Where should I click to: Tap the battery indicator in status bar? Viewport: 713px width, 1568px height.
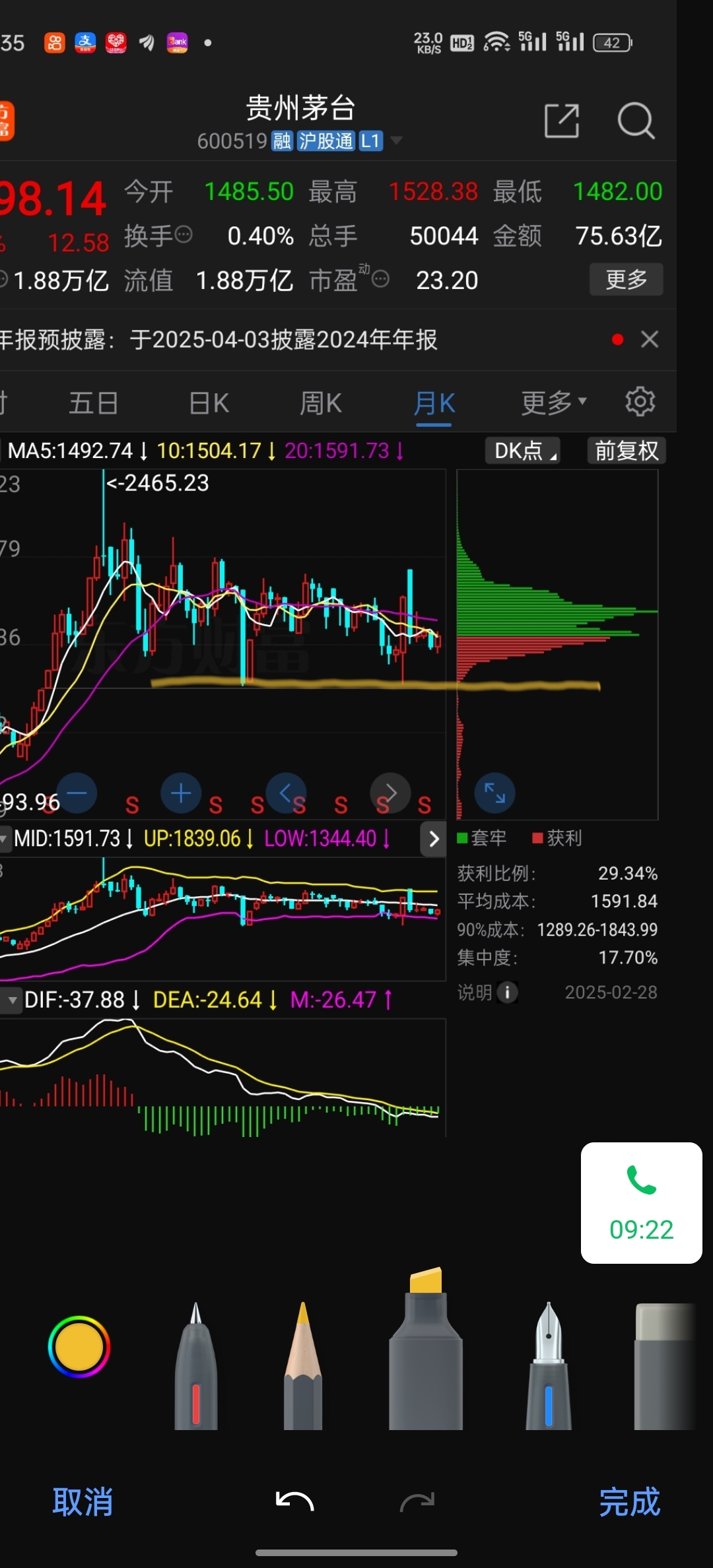coord(613,43)
